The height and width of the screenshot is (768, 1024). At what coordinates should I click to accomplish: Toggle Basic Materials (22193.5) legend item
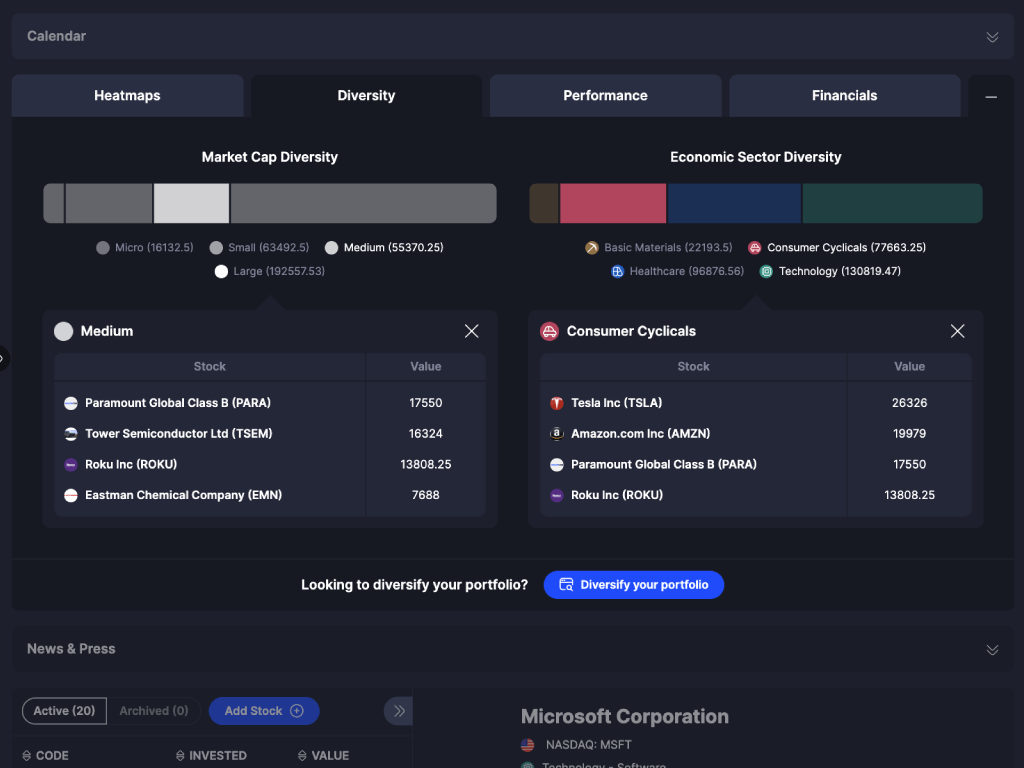(658, 248)
